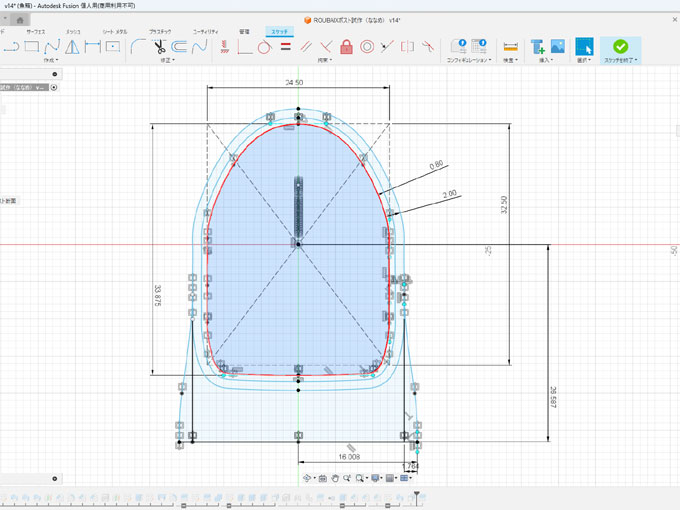The height and width of the screenshot is (510, 680).
Task: Click the Measure ruler icon
Action: click(510, 47)
